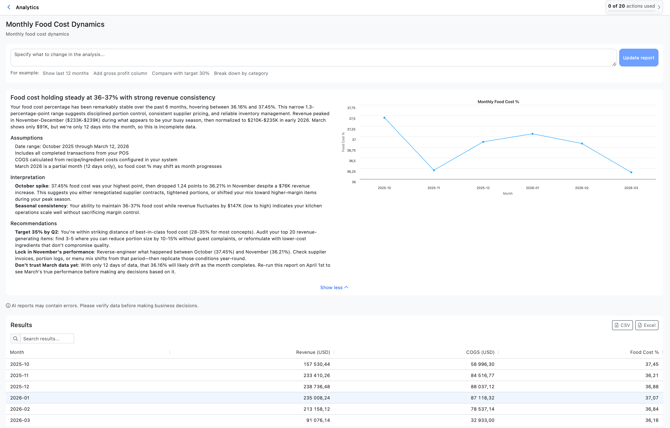Focus the Search results input box
The image size is (670, 428).
click(x=47, y=339)
